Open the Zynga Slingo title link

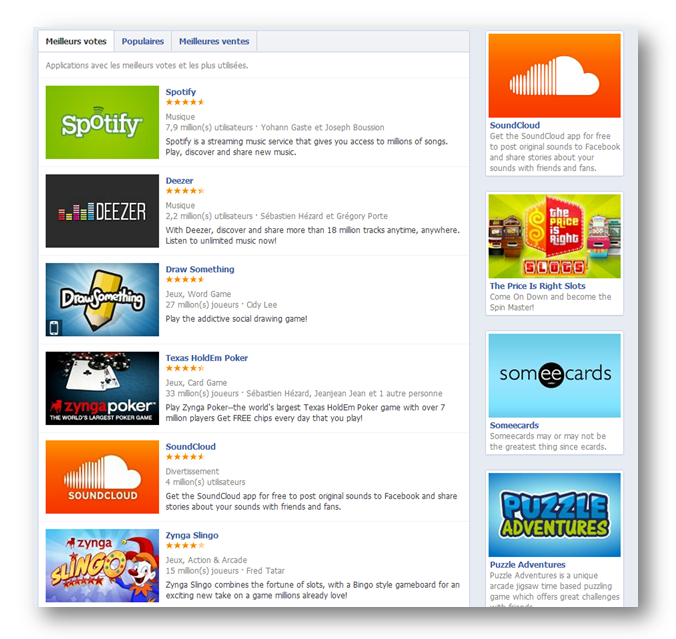tap(192, 535)
